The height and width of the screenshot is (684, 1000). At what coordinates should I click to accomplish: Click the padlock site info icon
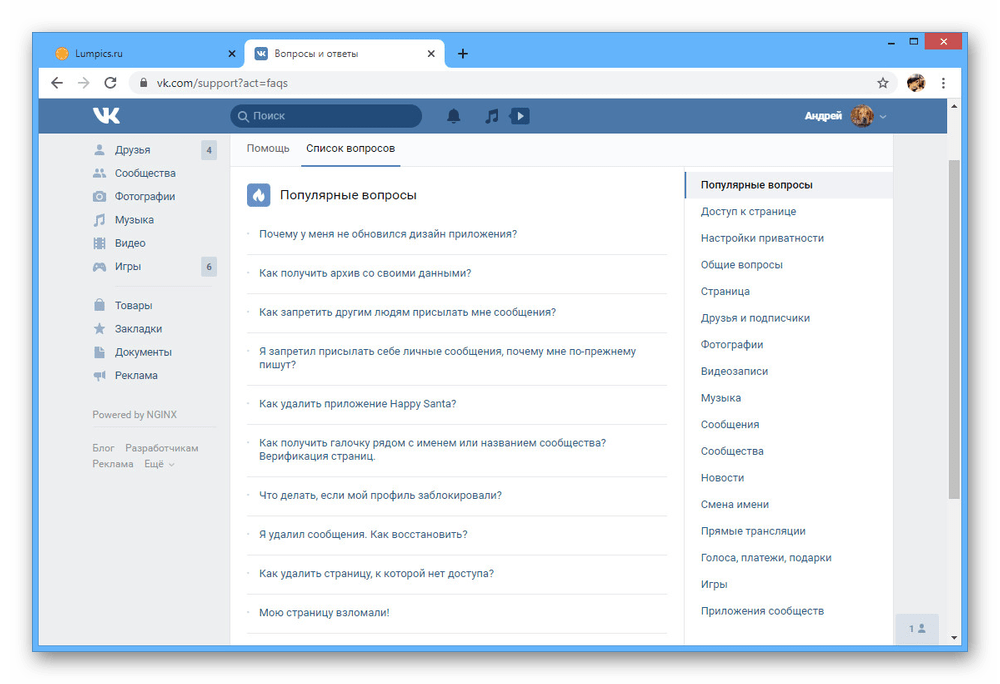(143, 83)
